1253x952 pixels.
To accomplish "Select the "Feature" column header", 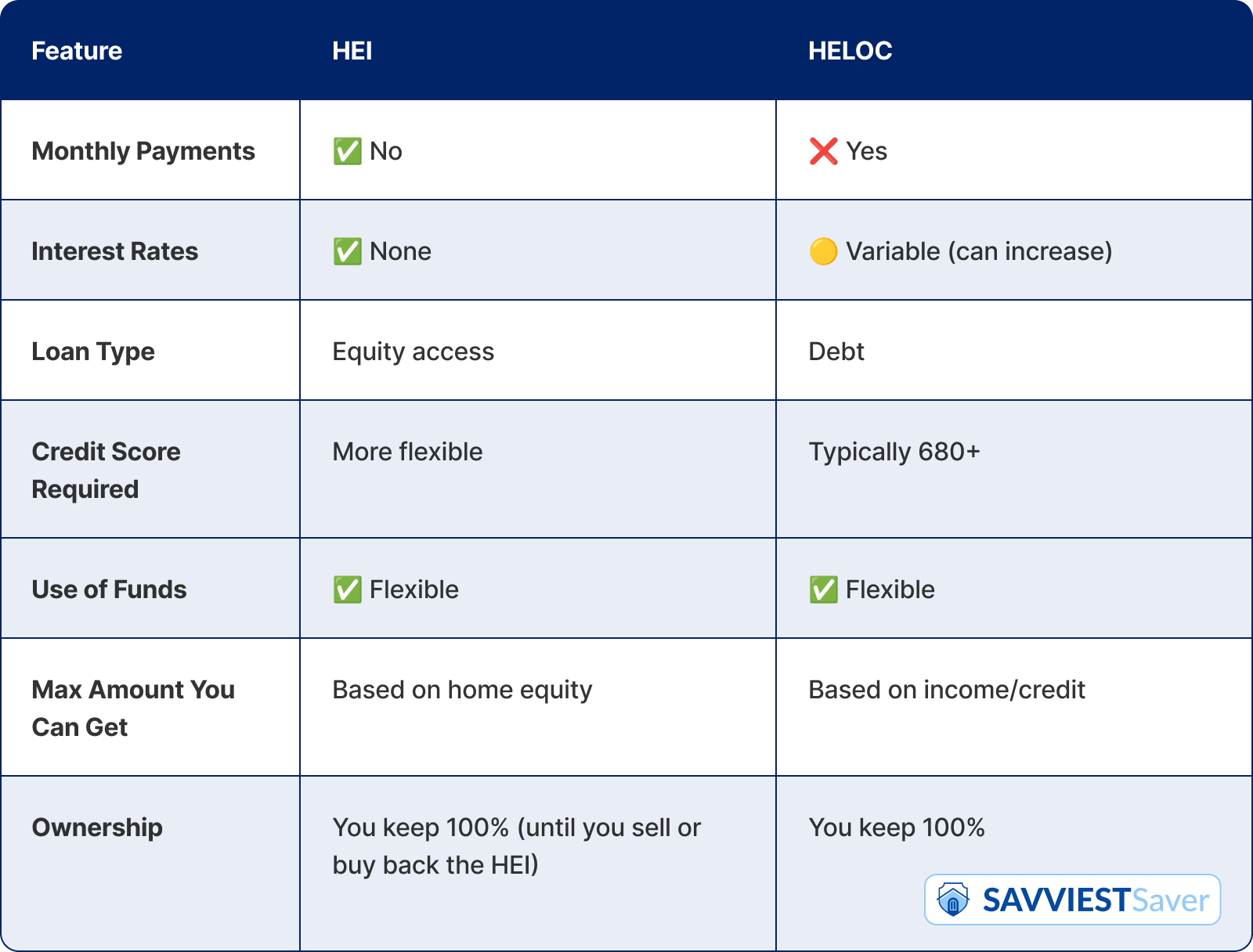I will [77, 51].
